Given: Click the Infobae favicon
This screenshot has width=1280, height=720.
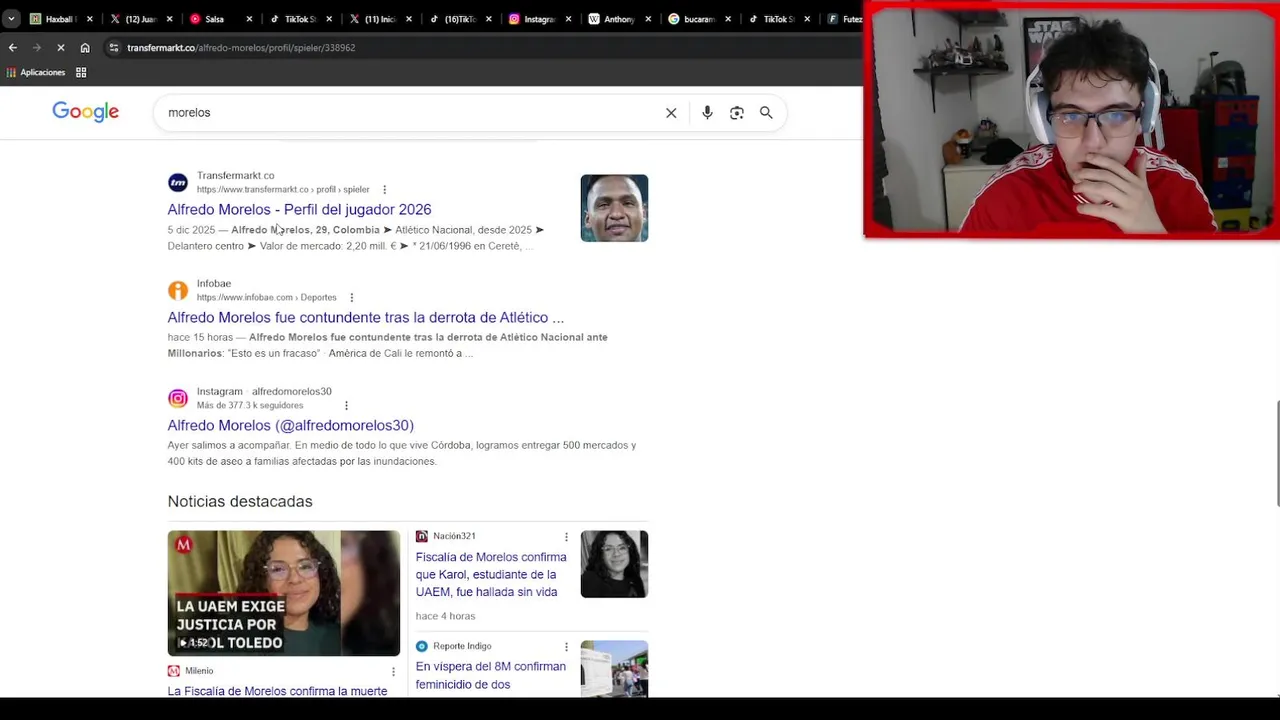Looking at the screenshot, I should [x=178, y=290].
